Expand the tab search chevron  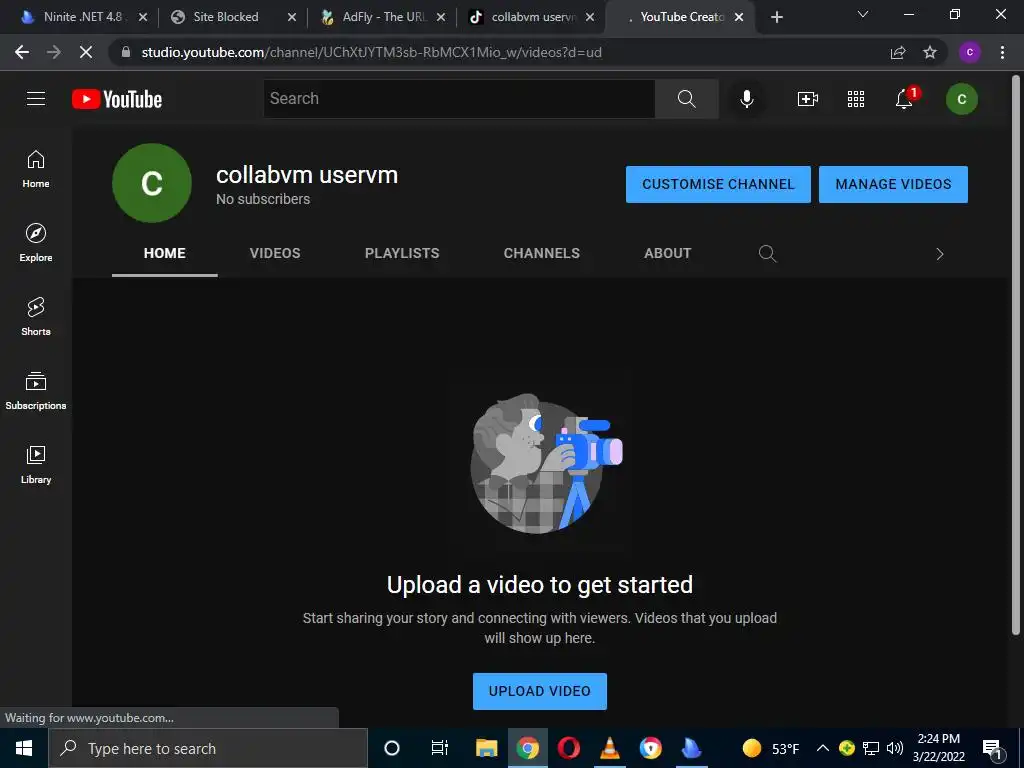(x=863, y=14)
